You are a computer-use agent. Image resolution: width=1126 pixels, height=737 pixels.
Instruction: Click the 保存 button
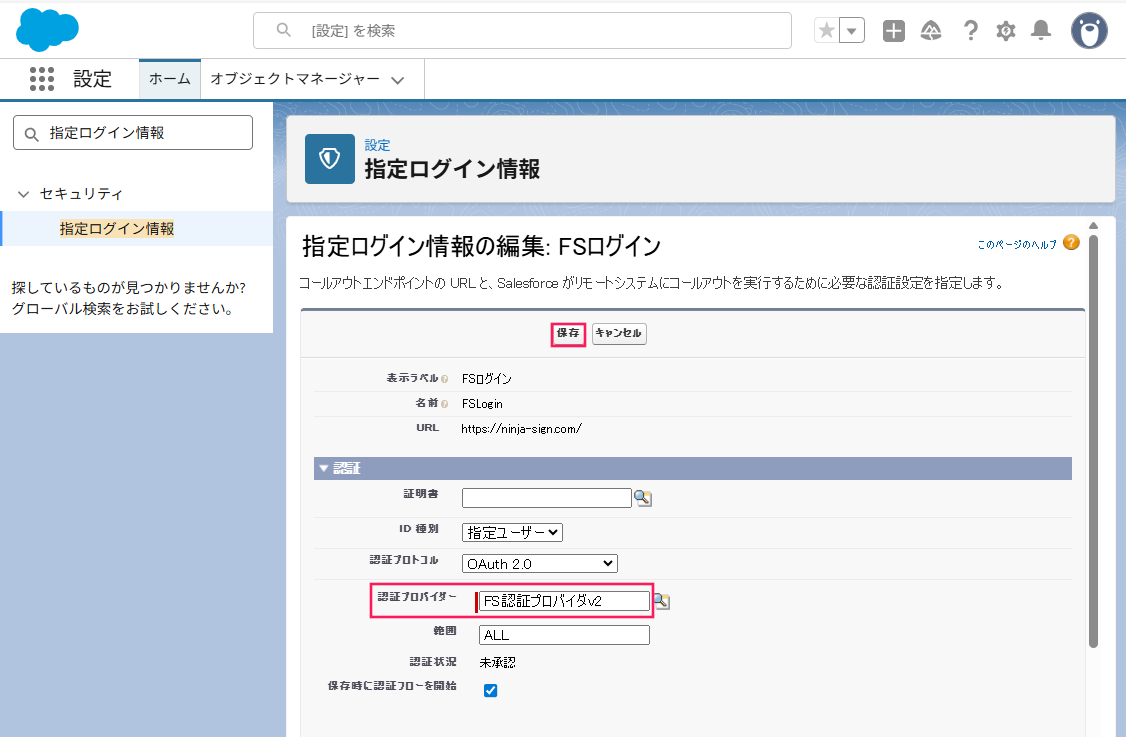[x=568, y=333]
